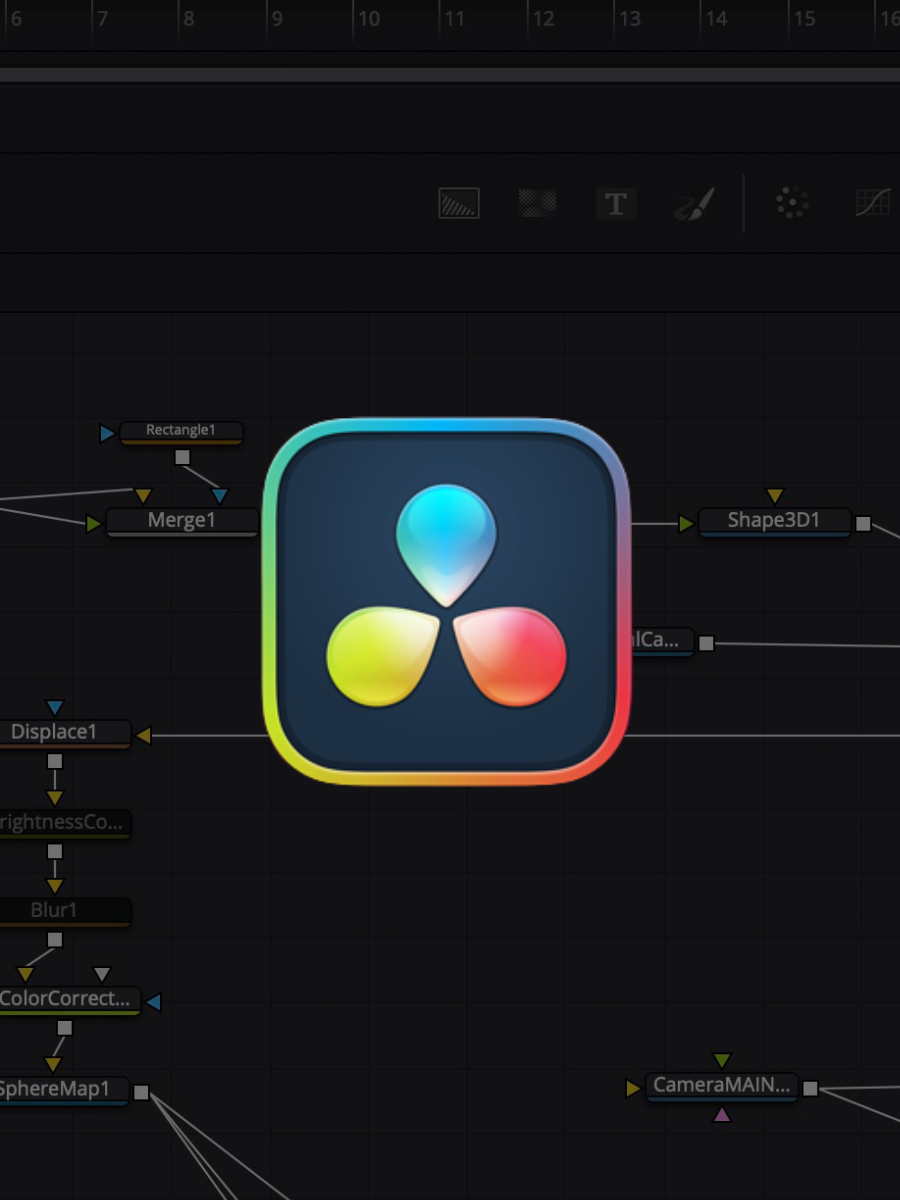The image size is (900, 1200).
Task: Click the output square of Blur1
Action: click(55, 939)
